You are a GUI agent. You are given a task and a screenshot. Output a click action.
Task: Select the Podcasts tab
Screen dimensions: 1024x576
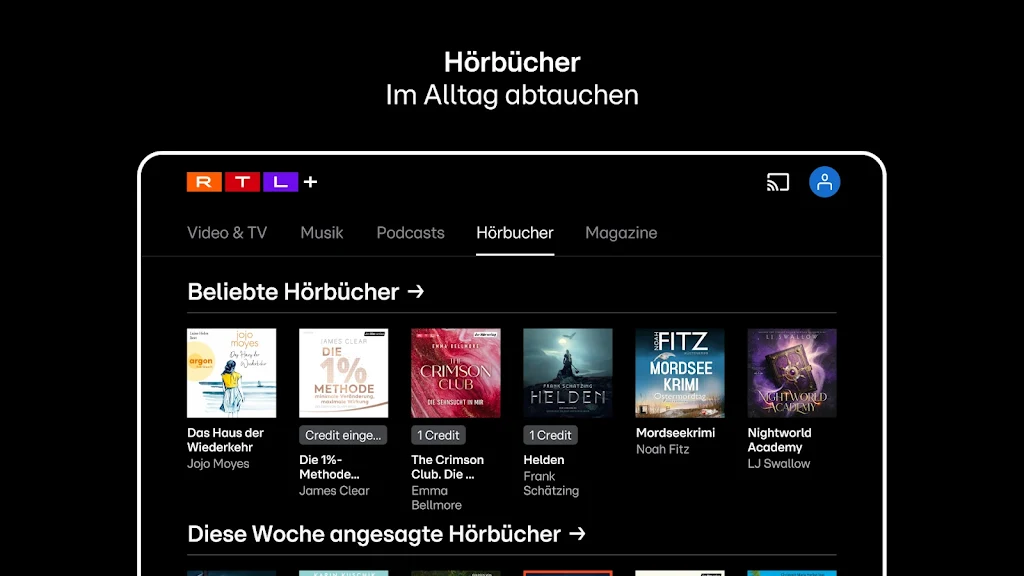[x=410, y=233]
